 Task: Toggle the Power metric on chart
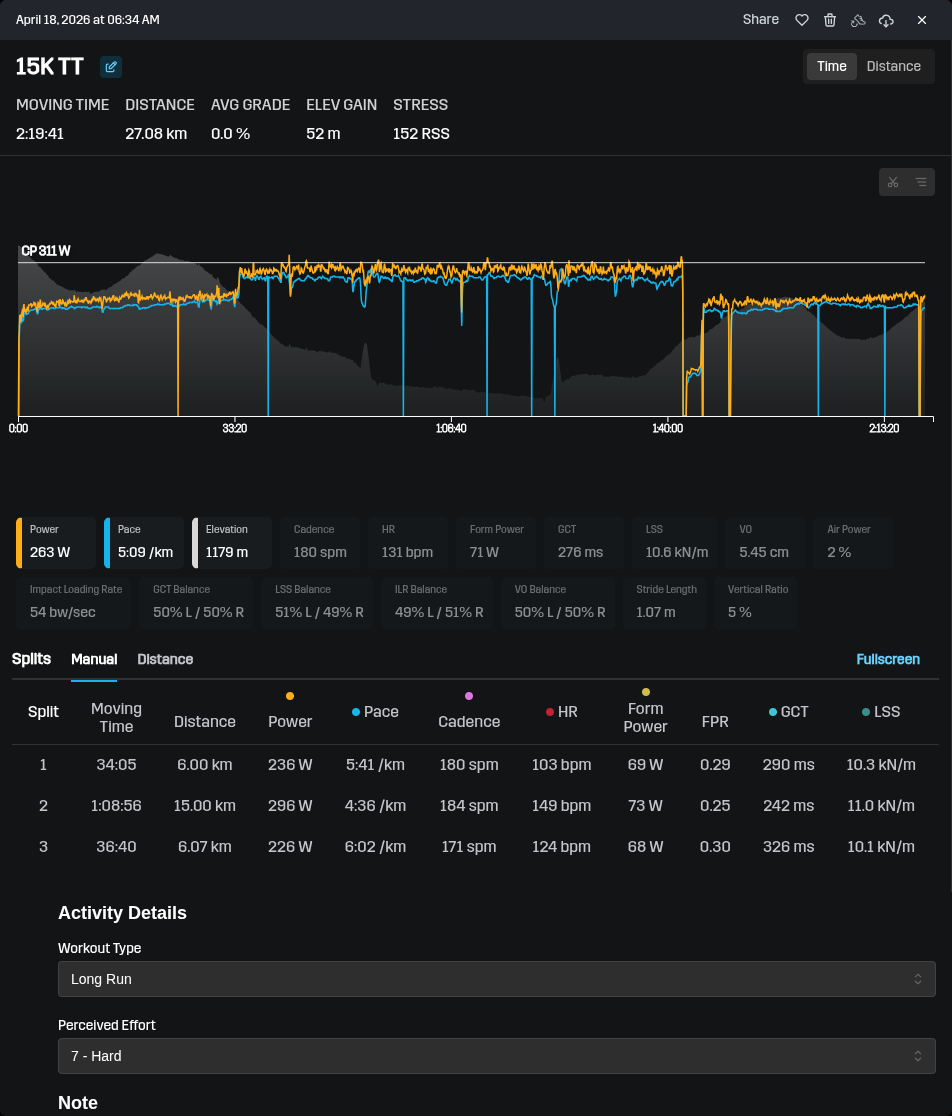pos(56,542)
